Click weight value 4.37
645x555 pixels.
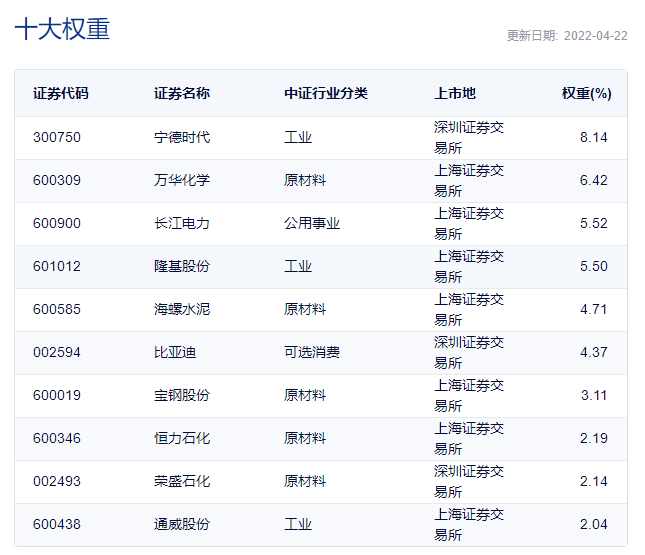pyautogui.click(x=594, y=352)
